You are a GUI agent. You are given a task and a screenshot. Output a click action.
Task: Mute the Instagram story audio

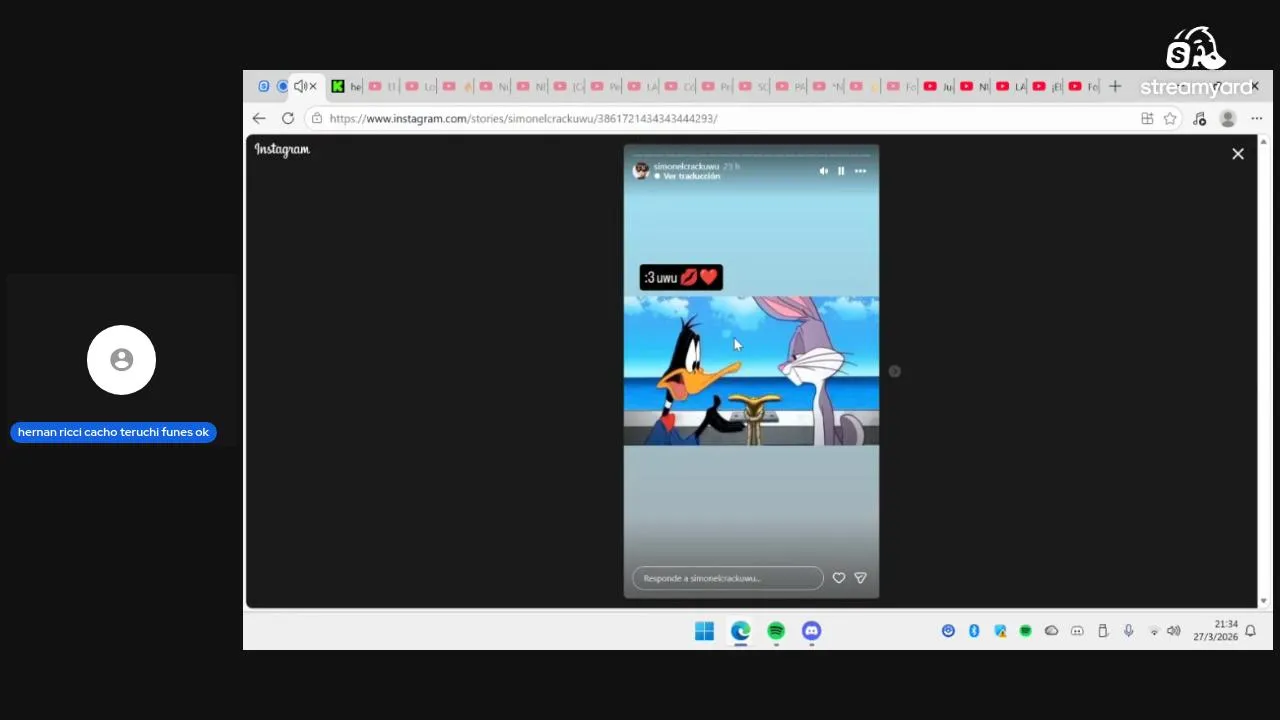[x=823, y=171]
